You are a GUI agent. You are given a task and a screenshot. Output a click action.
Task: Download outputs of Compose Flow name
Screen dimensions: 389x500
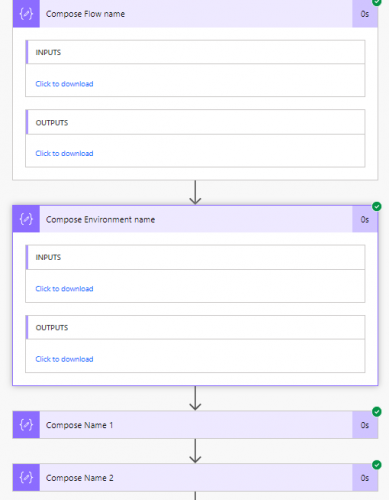[64, 153]
